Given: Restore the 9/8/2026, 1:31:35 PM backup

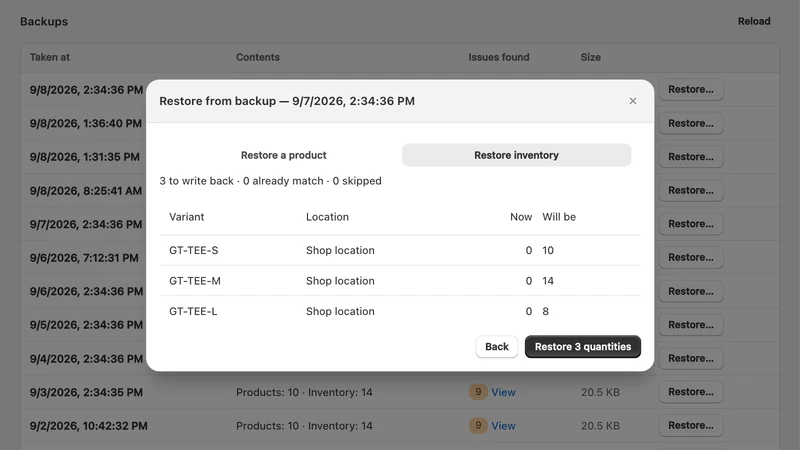Looking at the screenshot, I should click(691, 157).
